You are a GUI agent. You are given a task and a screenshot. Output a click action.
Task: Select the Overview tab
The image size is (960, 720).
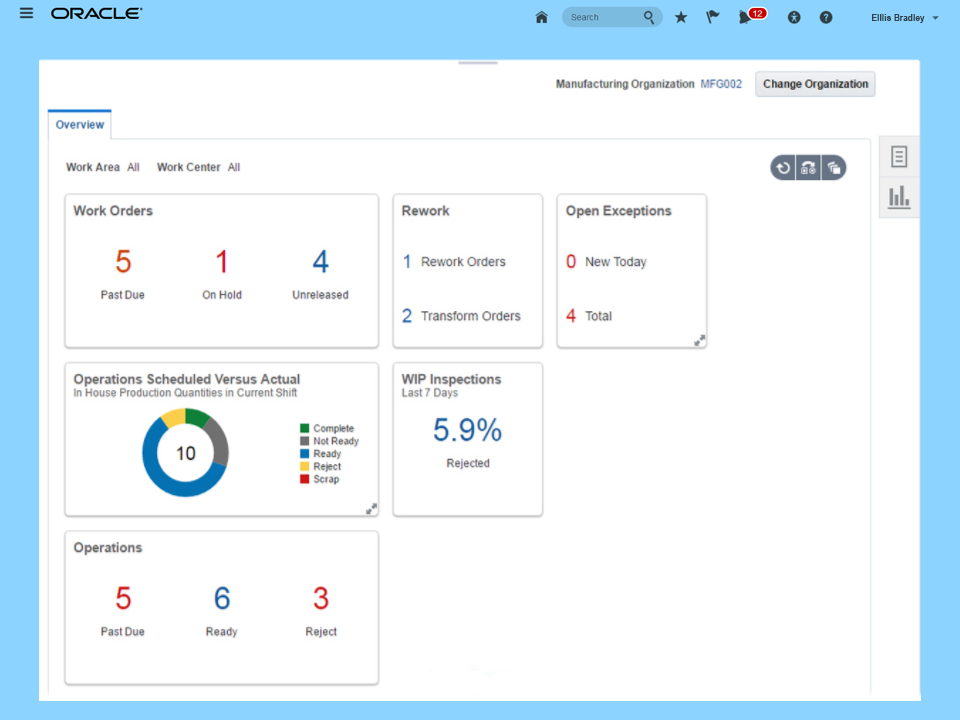(x=80, y=125)
